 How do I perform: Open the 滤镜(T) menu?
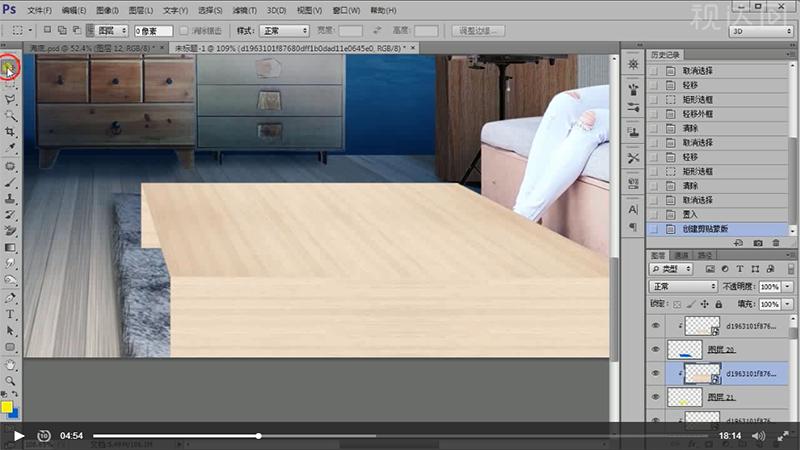[244, 10]
